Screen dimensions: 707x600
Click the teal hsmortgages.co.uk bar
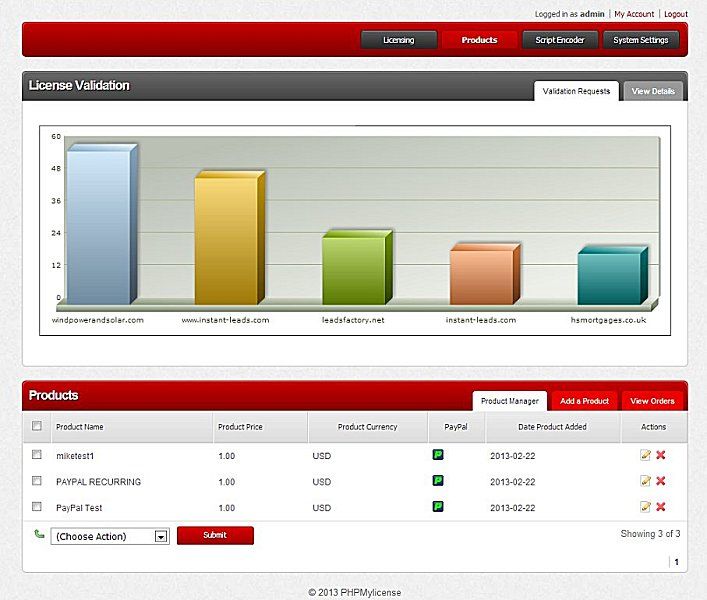(x=612, y=275)
